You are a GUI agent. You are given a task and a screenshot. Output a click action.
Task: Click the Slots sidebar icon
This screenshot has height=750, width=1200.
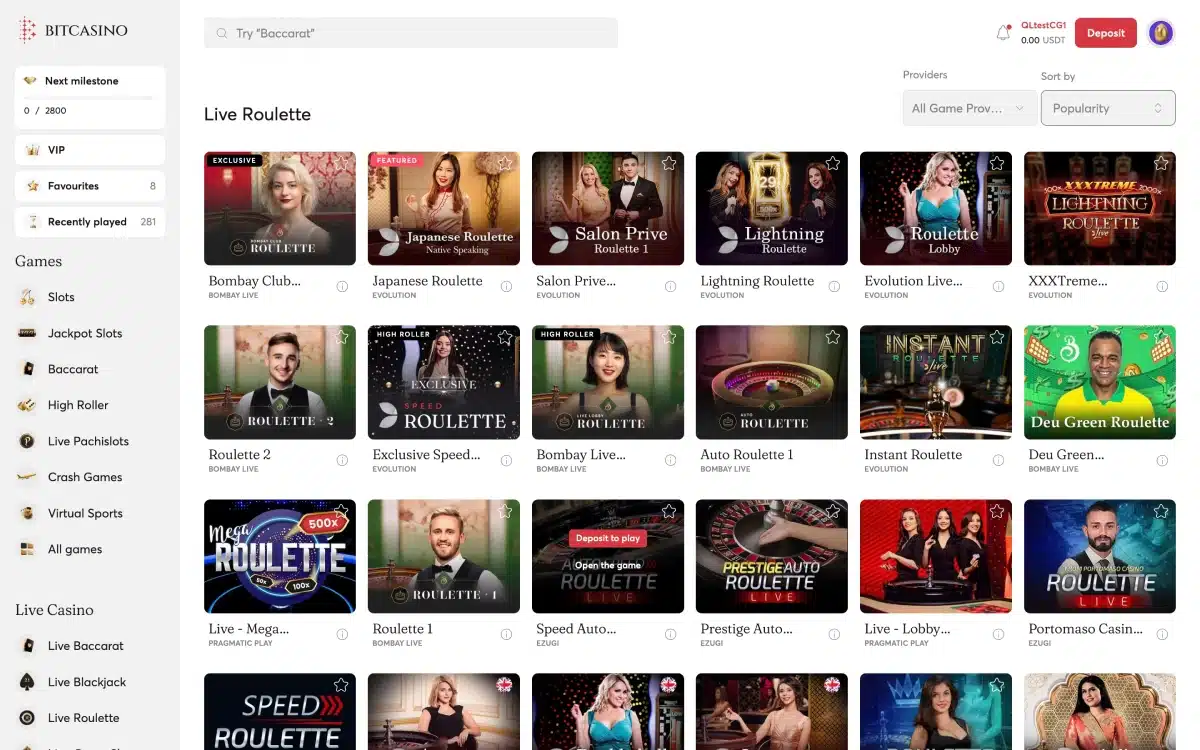[28, 297]
